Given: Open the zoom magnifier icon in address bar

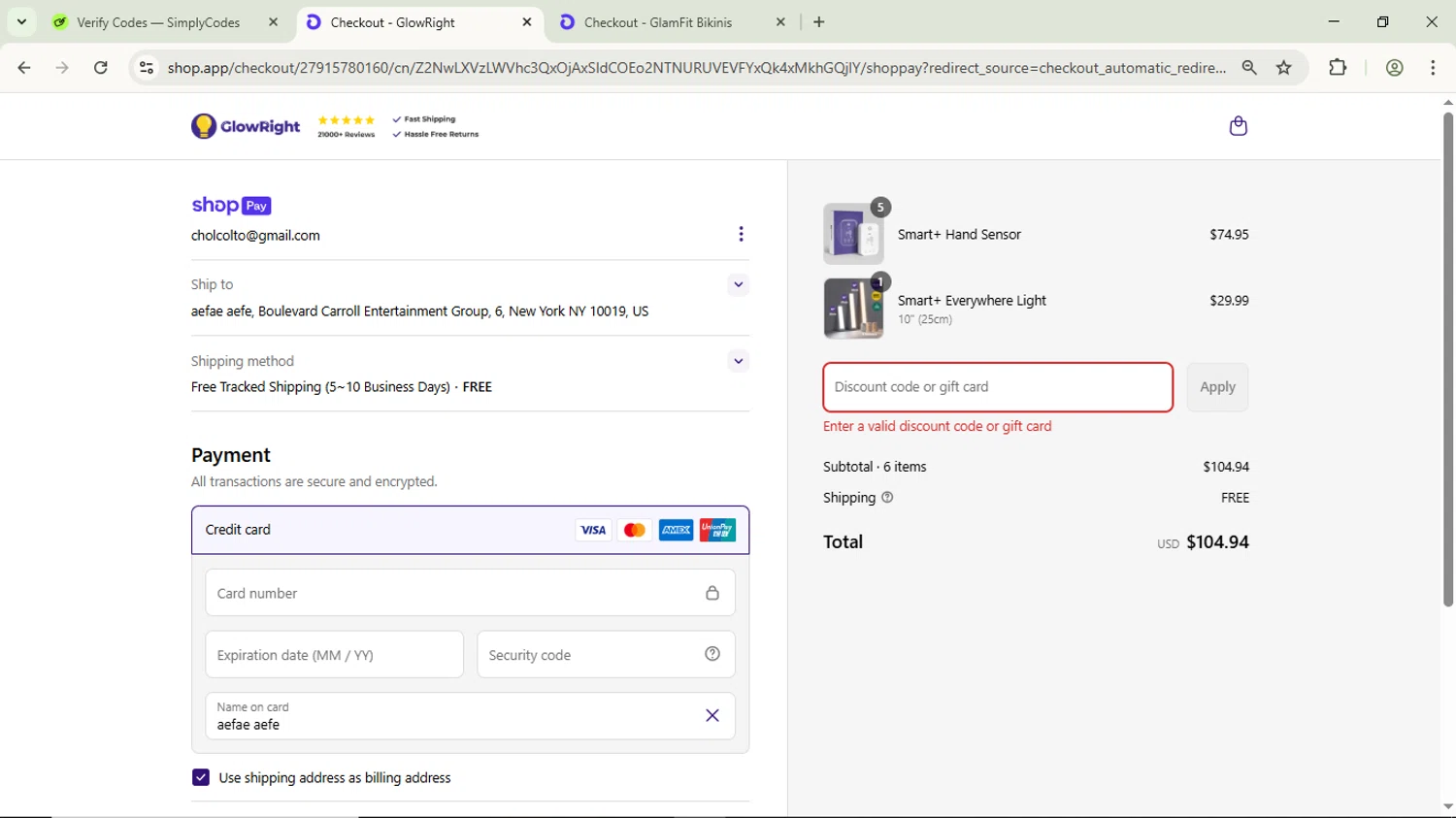Looking at the screenshot, I should pos(1249,68).
